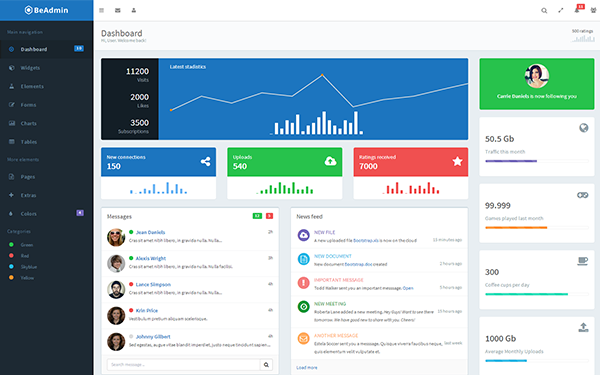Image resolution: width=600 pixels, height=375 pixels.
Task: Open Dashboard in the sidebar
Action: (x=46, y=49)
